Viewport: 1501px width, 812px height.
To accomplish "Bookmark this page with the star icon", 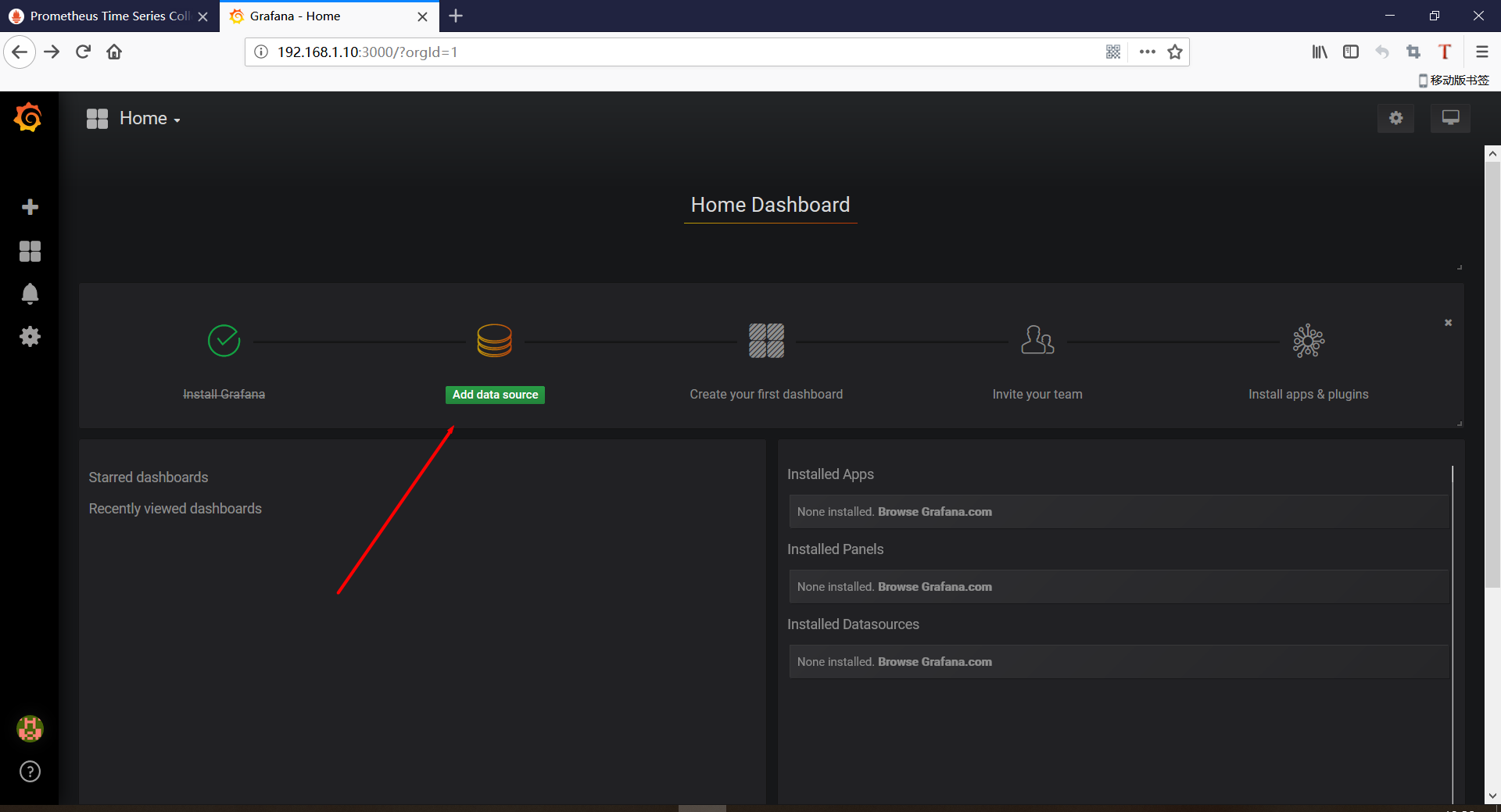I will [1174, 52].
